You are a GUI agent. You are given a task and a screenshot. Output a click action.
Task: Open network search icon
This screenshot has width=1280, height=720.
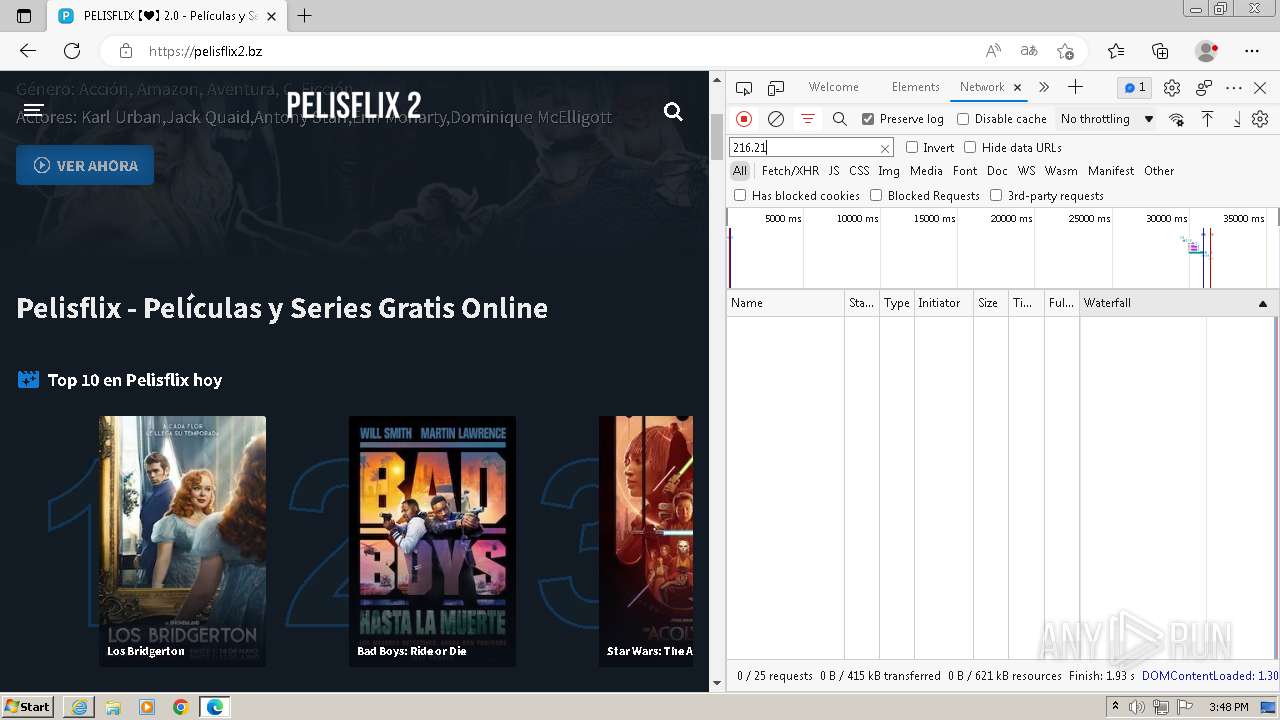click(x=840, y=119)
